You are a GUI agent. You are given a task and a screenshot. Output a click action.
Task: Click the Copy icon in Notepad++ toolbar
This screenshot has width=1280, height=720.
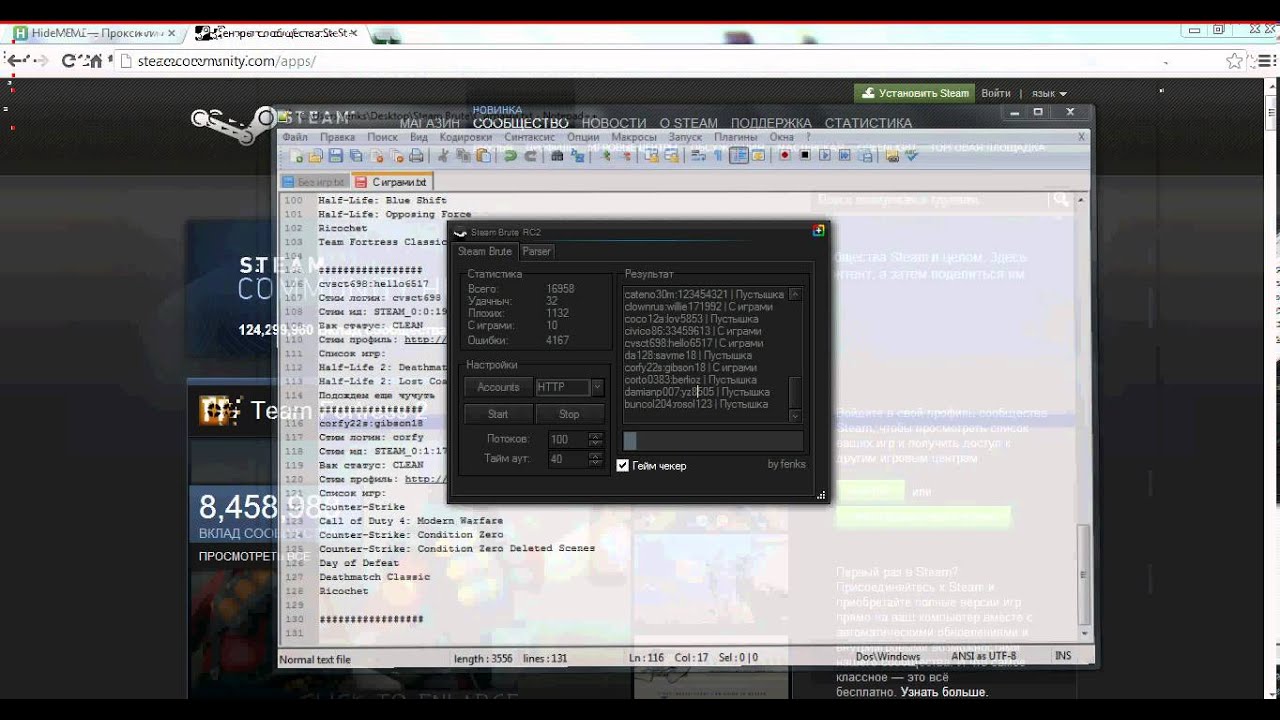pos(464,155)
